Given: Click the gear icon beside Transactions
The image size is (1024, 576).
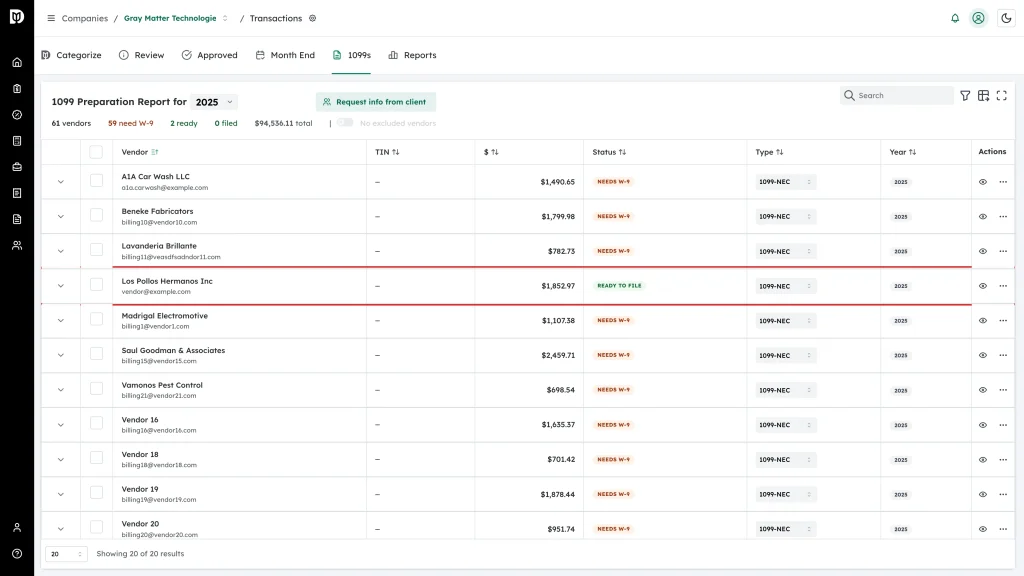Looking at the screenshot, I should click(313, 18).
